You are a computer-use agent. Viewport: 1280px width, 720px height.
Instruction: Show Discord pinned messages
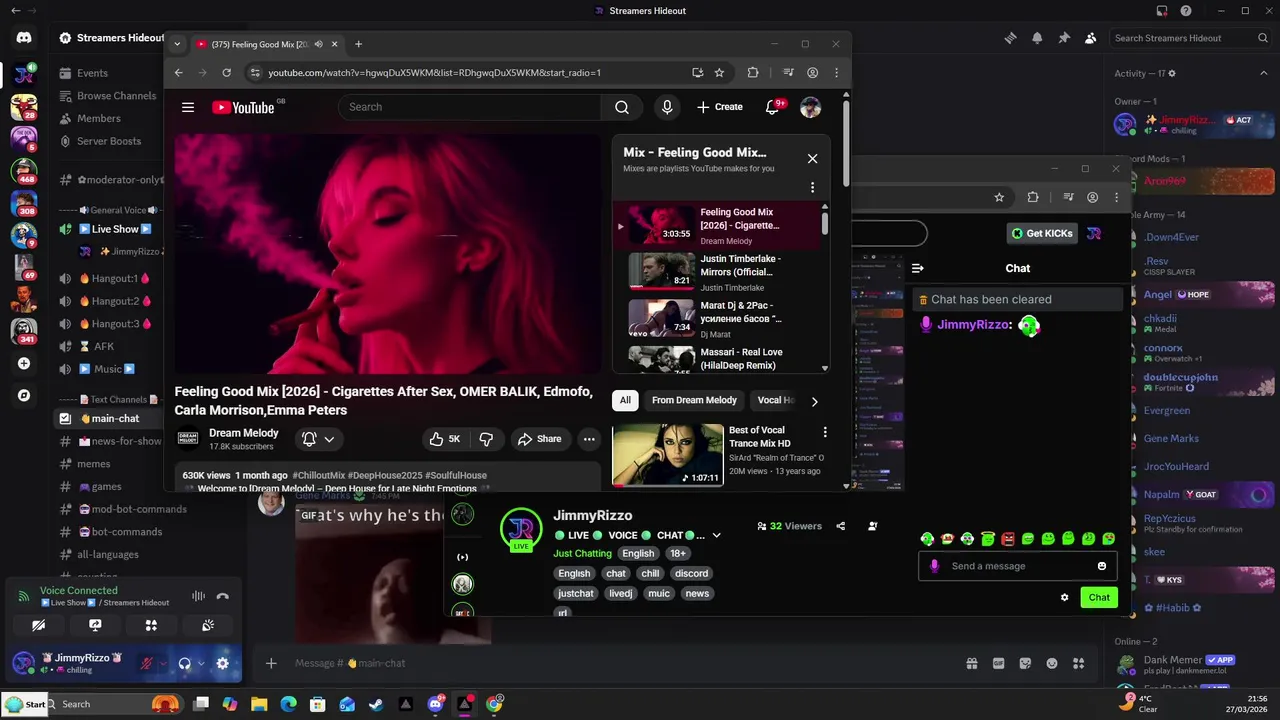[x=1064, y=38]
